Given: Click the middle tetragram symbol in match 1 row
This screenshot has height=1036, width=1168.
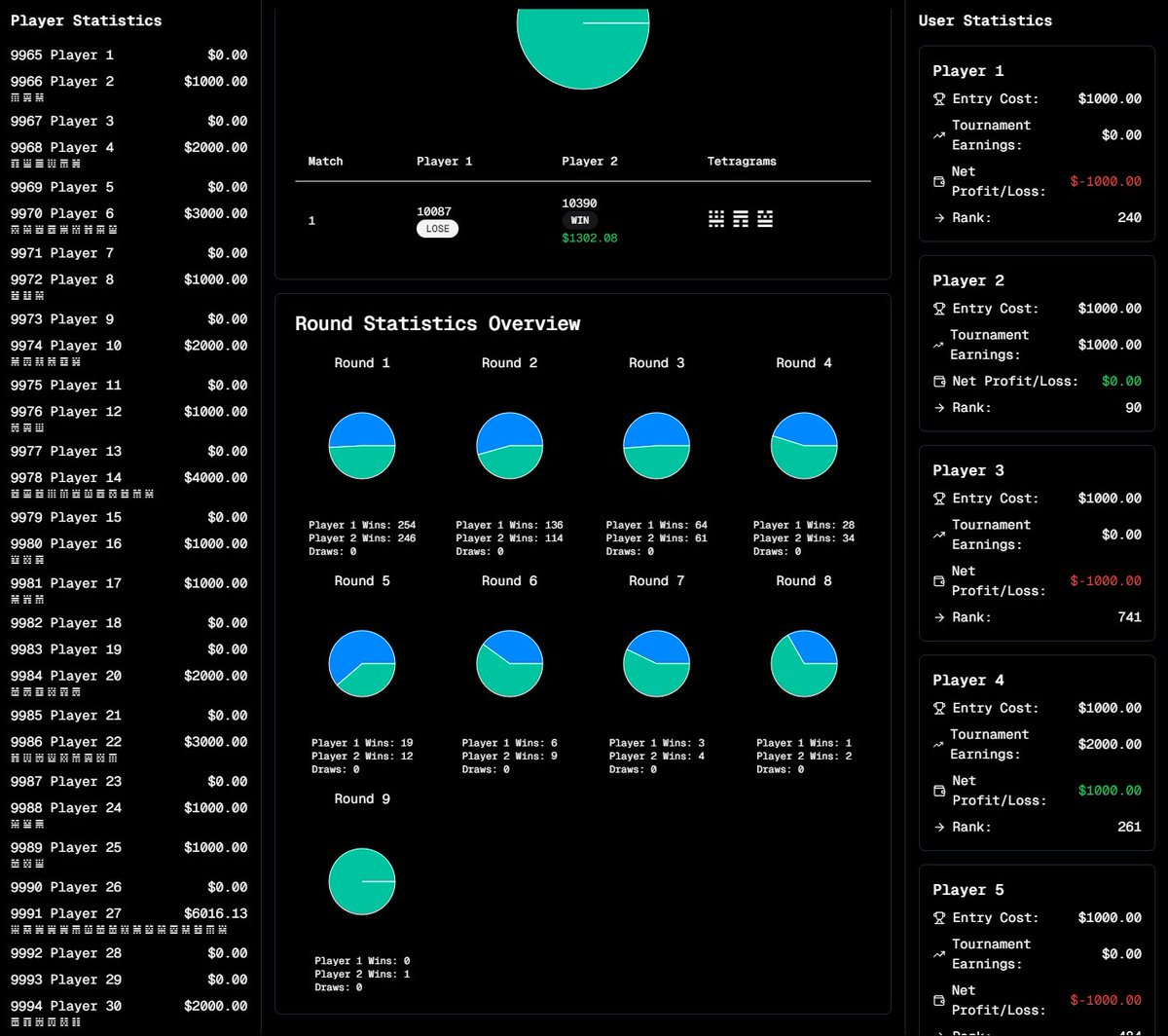Looking at the screenshot, I should (x=741, y=219).
